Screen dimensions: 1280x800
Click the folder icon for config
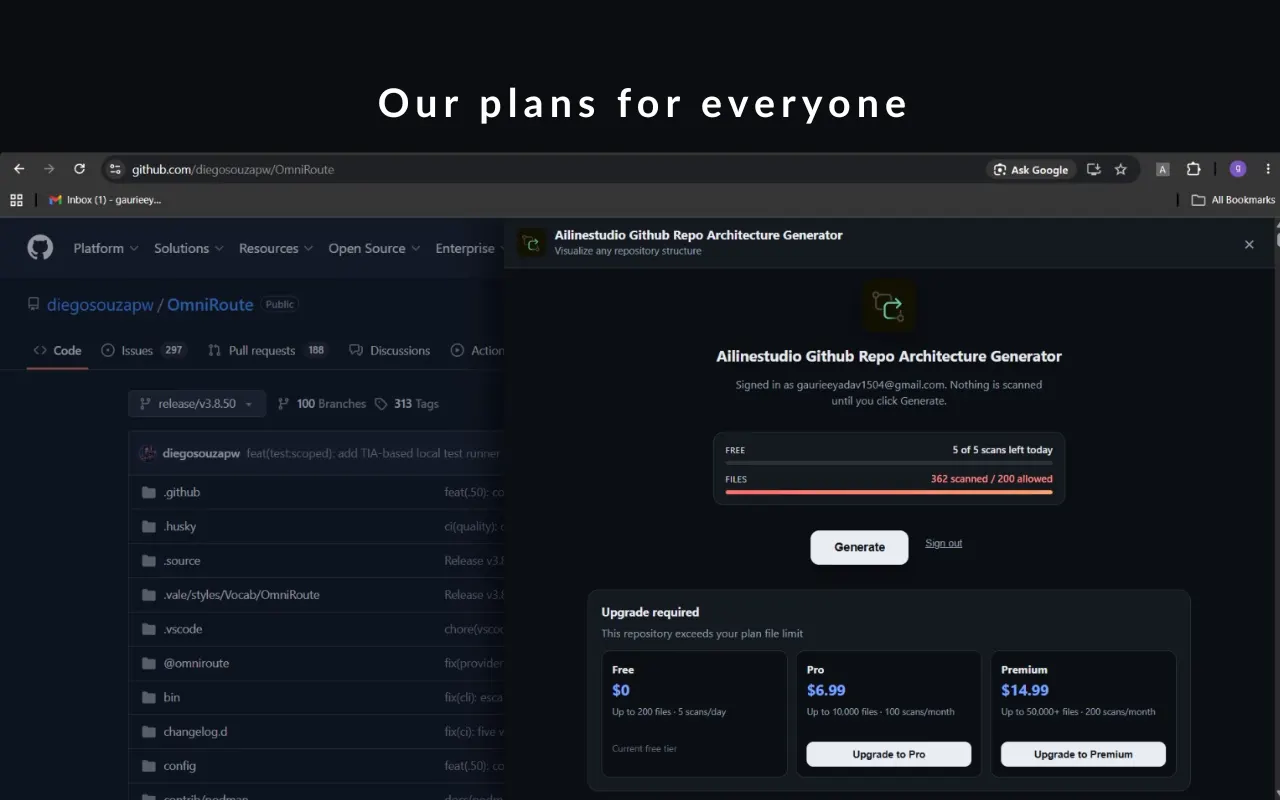tap(149, 766)
